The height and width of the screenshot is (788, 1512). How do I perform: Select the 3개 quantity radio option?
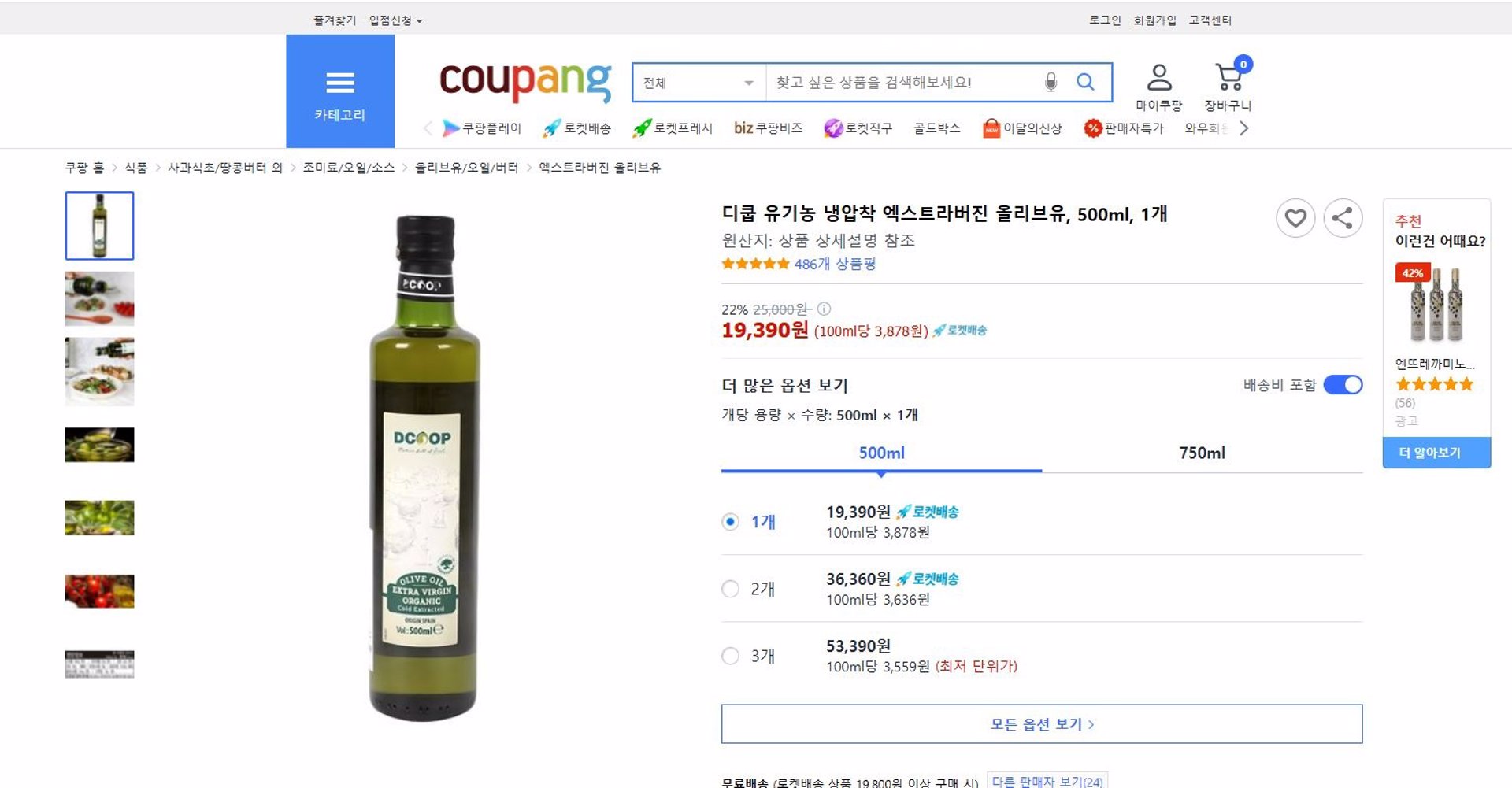tap(731, 656)
